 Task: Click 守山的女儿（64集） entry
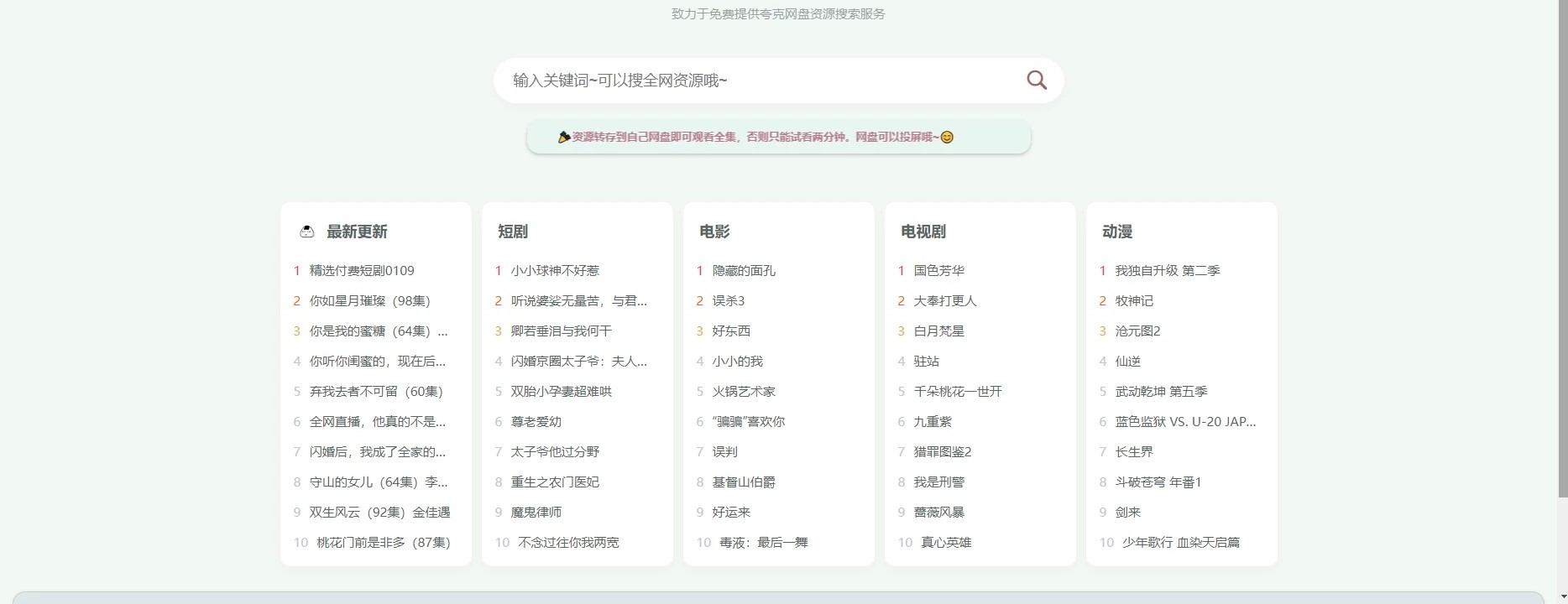(379, 482)
